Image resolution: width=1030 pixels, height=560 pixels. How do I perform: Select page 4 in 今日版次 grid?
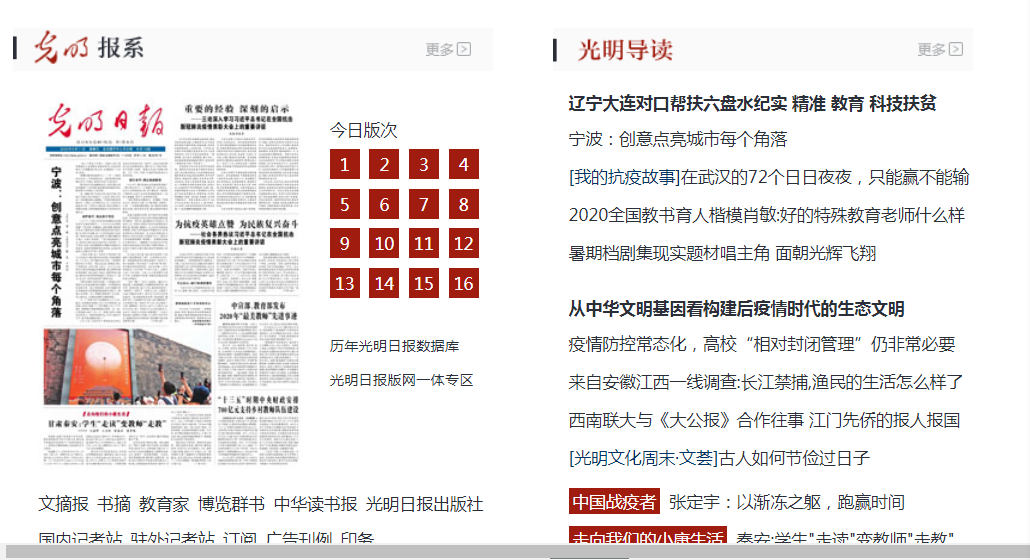[463, 165]
